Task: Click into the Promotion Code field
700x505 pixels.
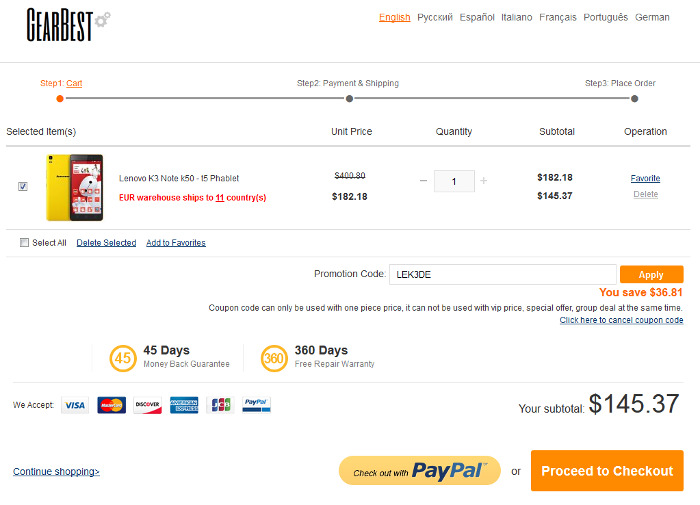Action: click(x=503, y=274)
